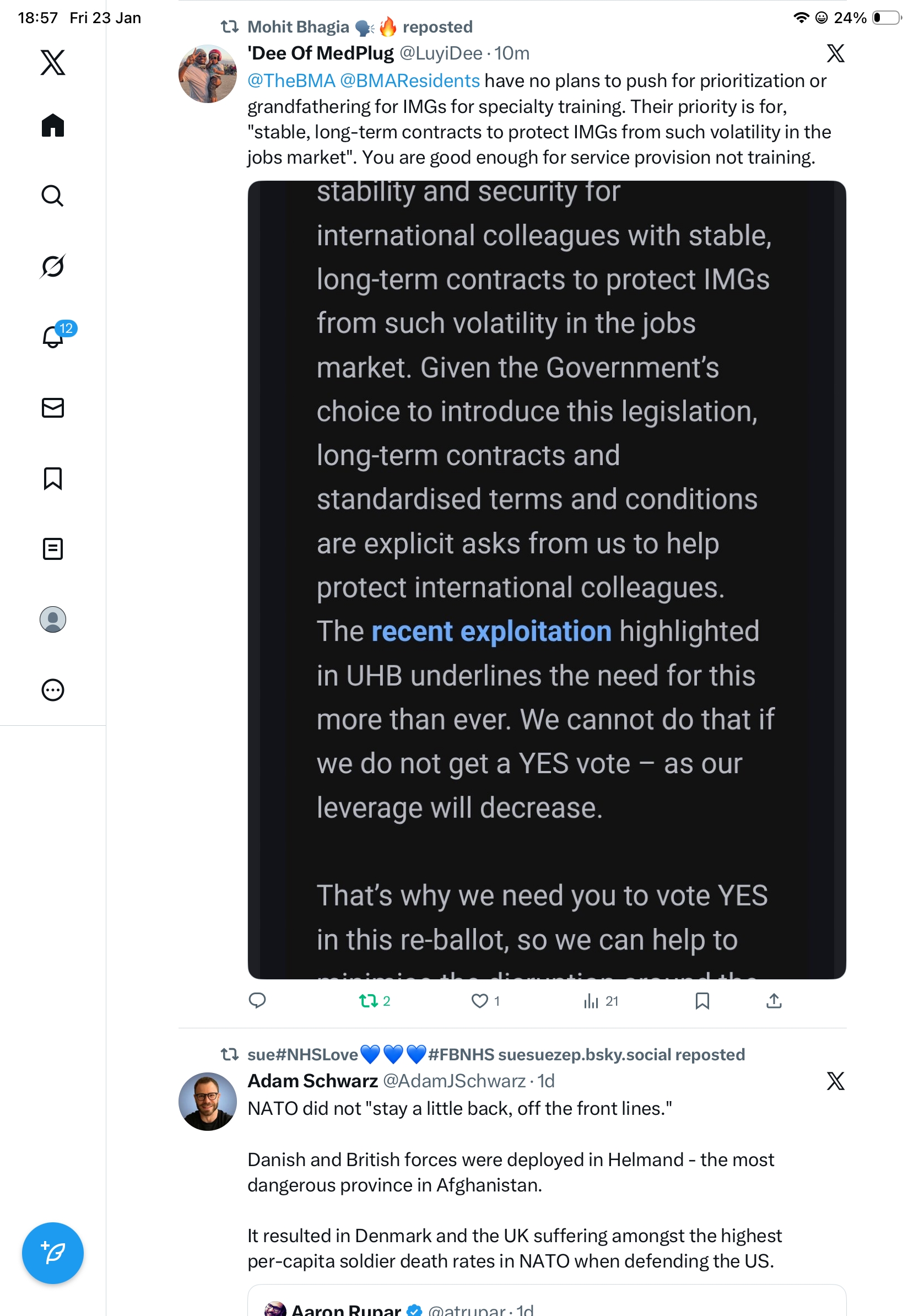The image size is (919, 1316).
Task: Open the dark screenshot image attachment
Action: coord(547,580)
